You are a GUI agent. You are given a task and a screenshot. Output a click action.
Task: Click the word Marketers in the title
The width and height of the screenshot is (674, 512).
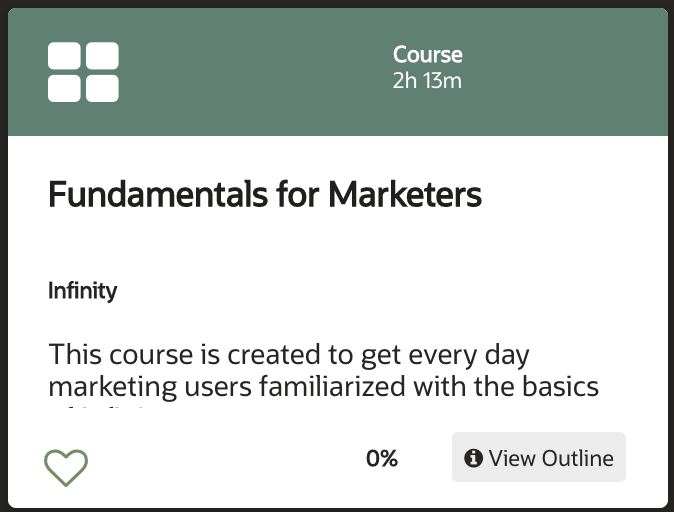405,194
